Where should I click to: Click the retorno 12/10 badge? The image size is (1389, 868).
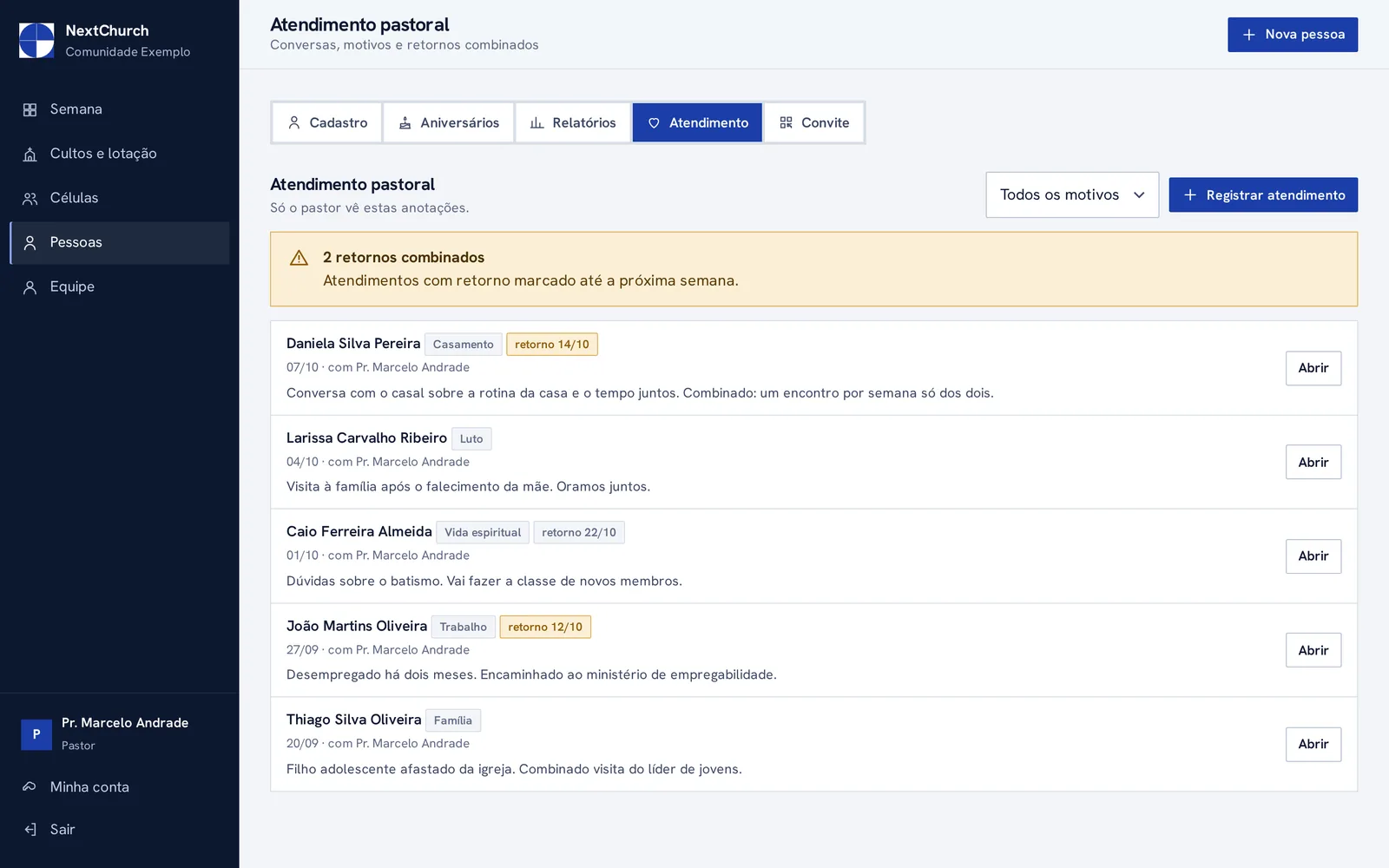click(545, 627)
